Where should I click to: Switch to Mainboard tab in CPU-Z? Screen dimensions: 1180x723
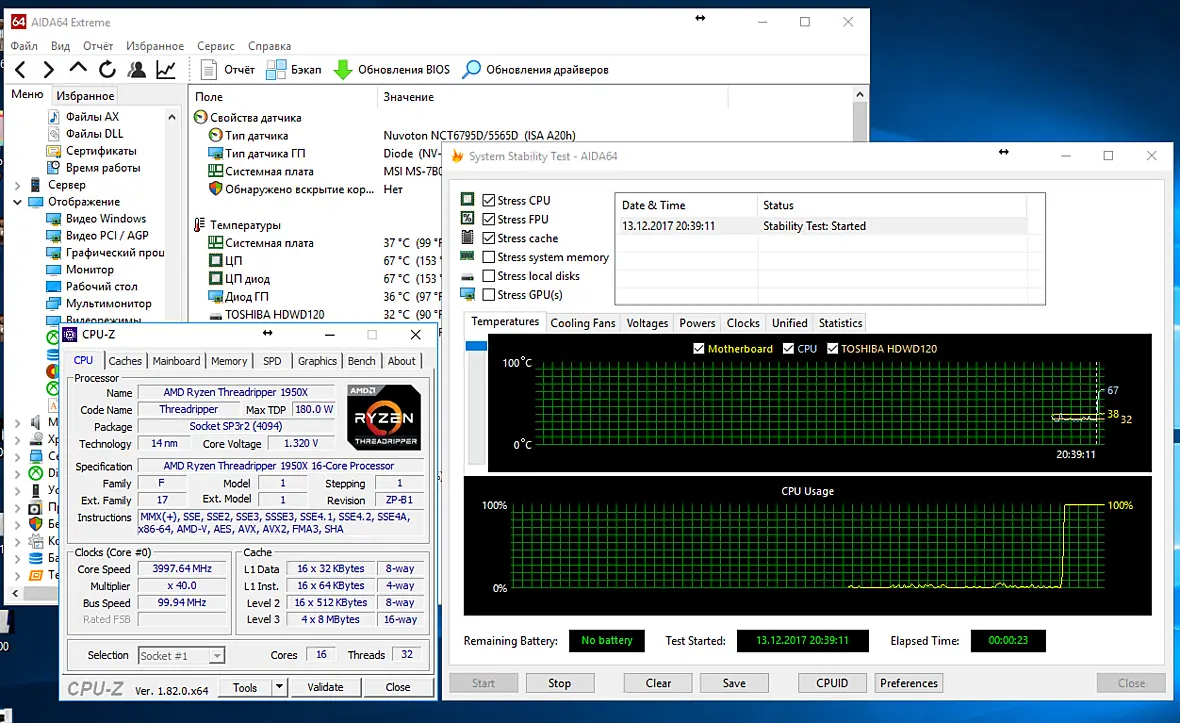click(176, 361)
